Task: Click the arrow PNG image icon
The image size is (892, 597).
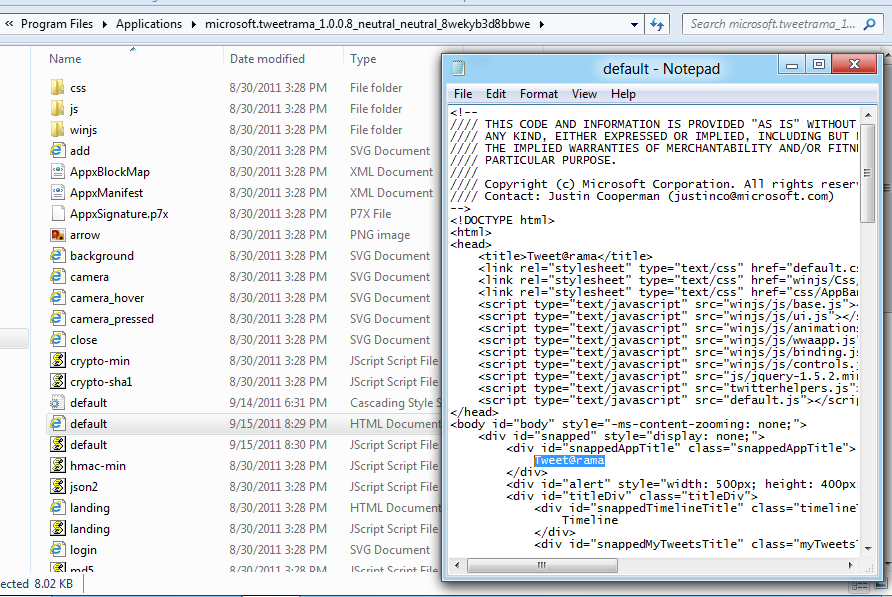Action: (x=57, y=235)
